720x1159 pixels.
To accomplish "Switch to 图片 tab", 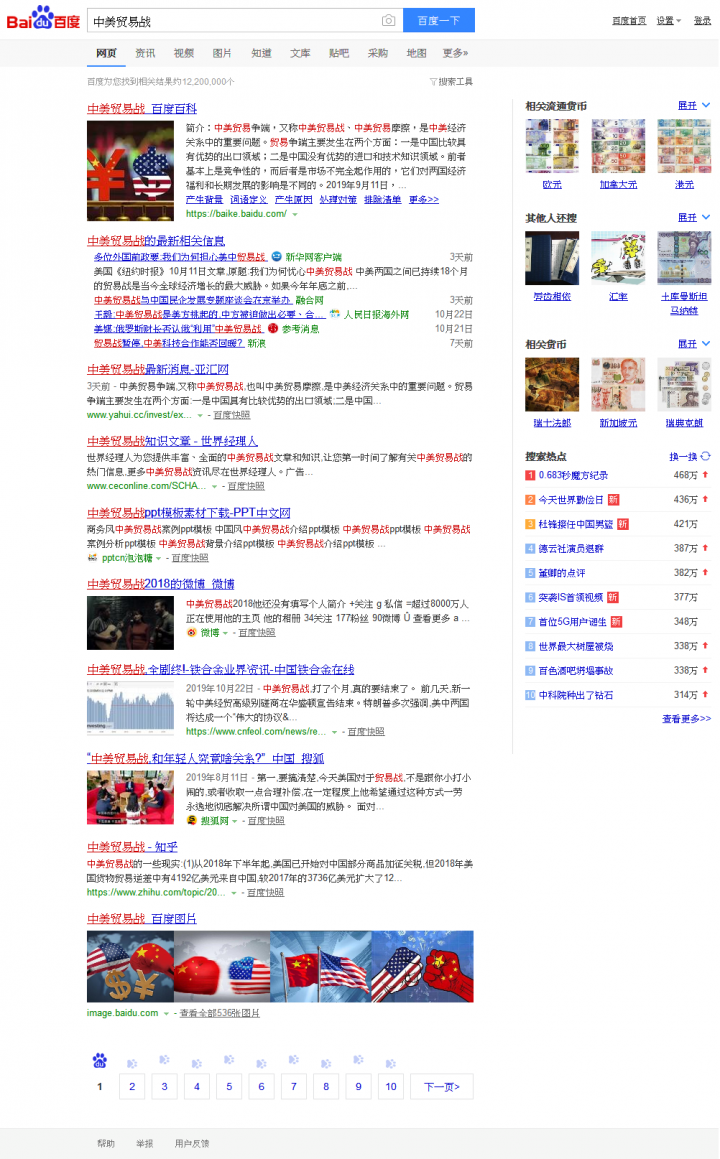I will 222,53.
